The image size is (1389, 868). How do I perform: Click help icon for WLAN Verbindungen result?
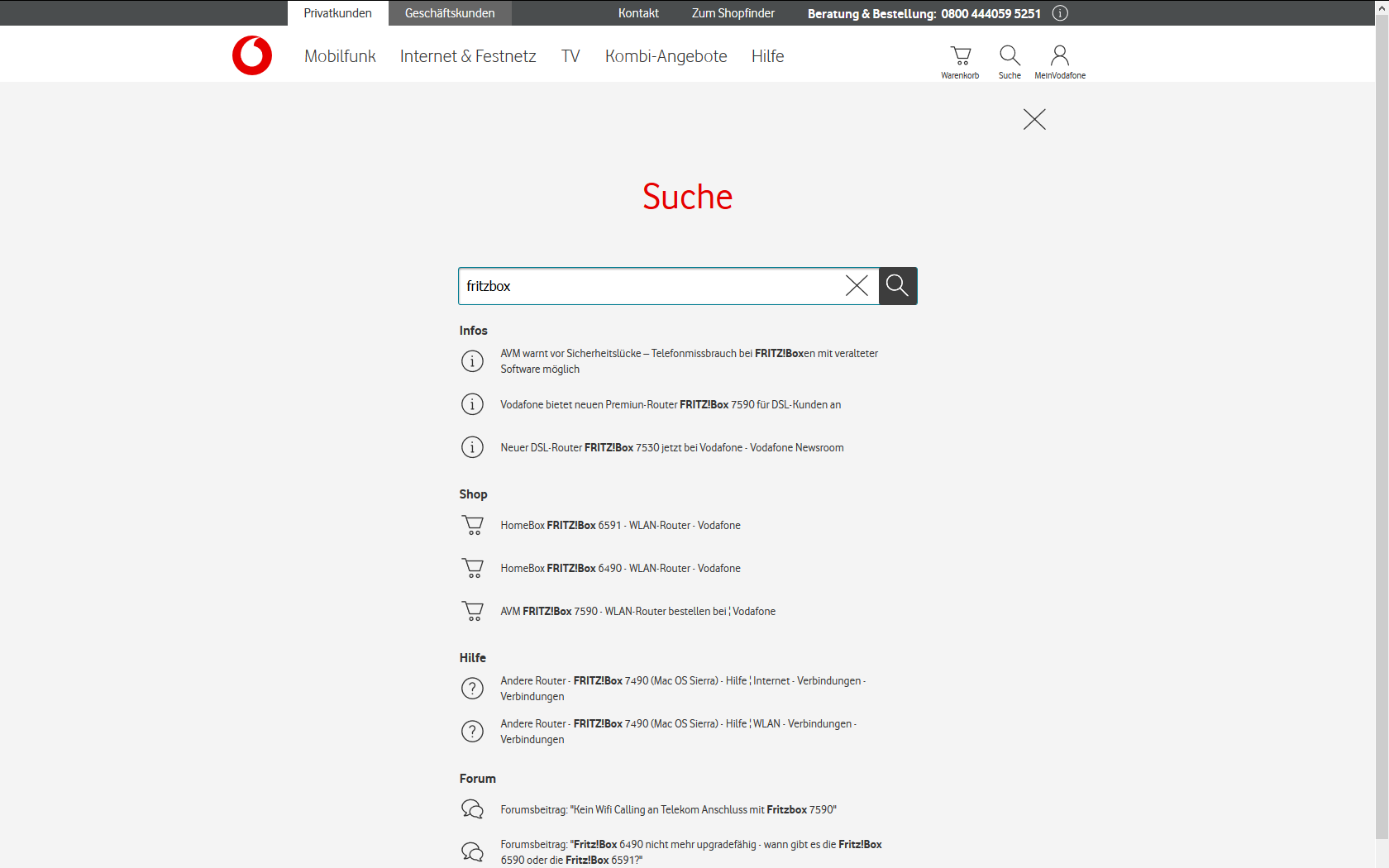click(472, 732)
